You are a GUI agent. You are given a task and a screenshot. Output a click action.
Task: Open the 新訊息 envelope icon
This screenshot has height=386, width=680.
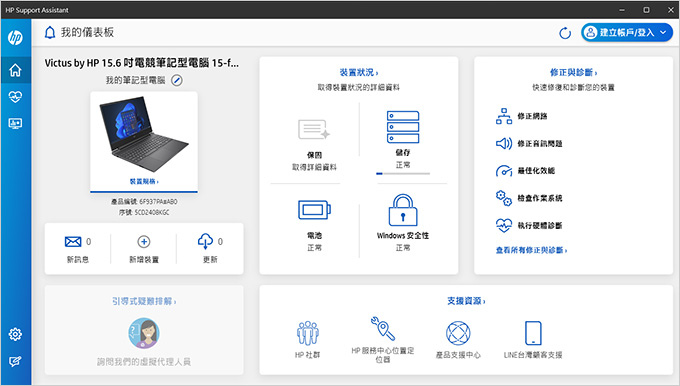[x=73, y=242]
